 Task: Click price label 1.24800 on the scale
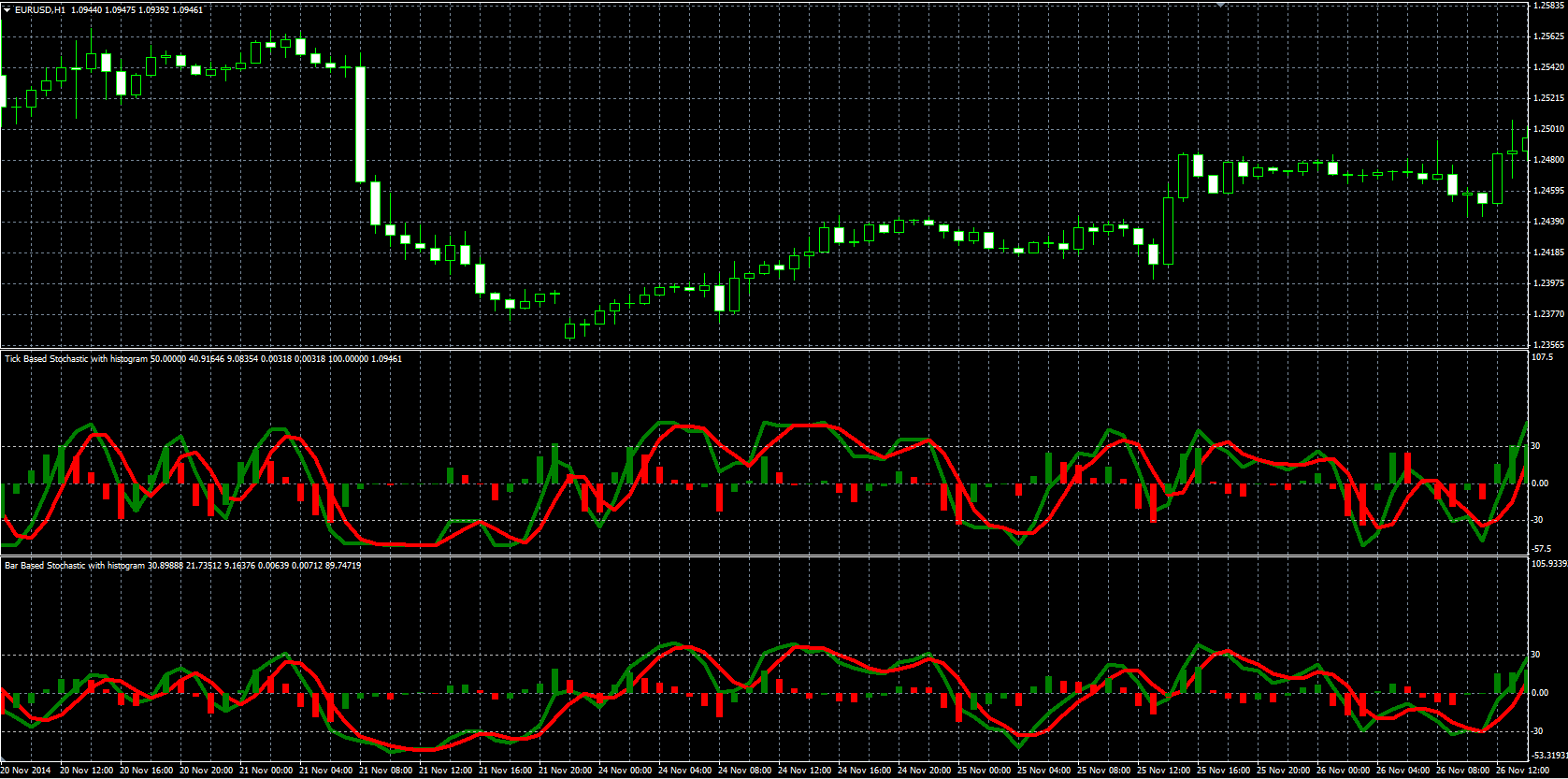(1548, 160)
